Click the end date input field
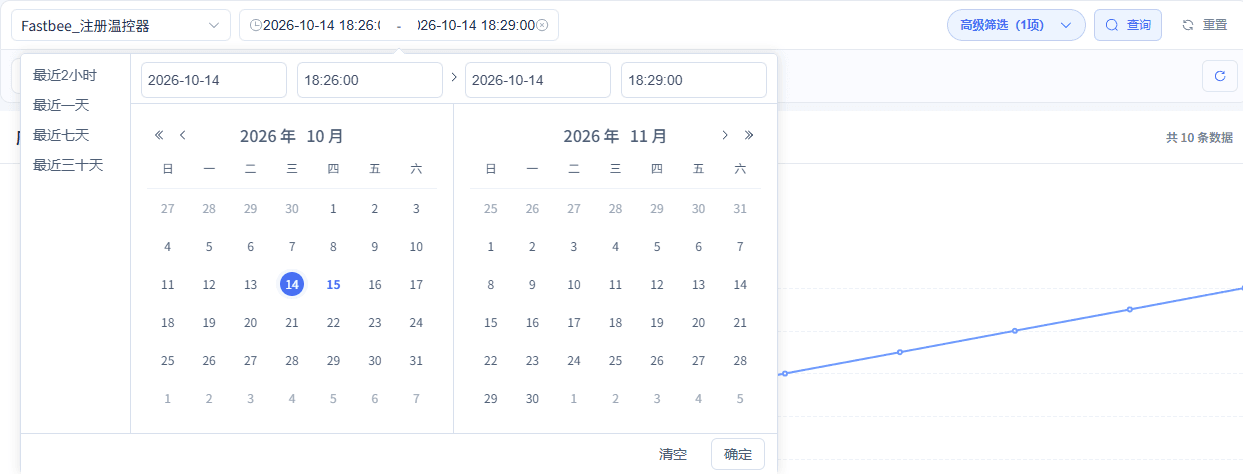 (538, 80)
